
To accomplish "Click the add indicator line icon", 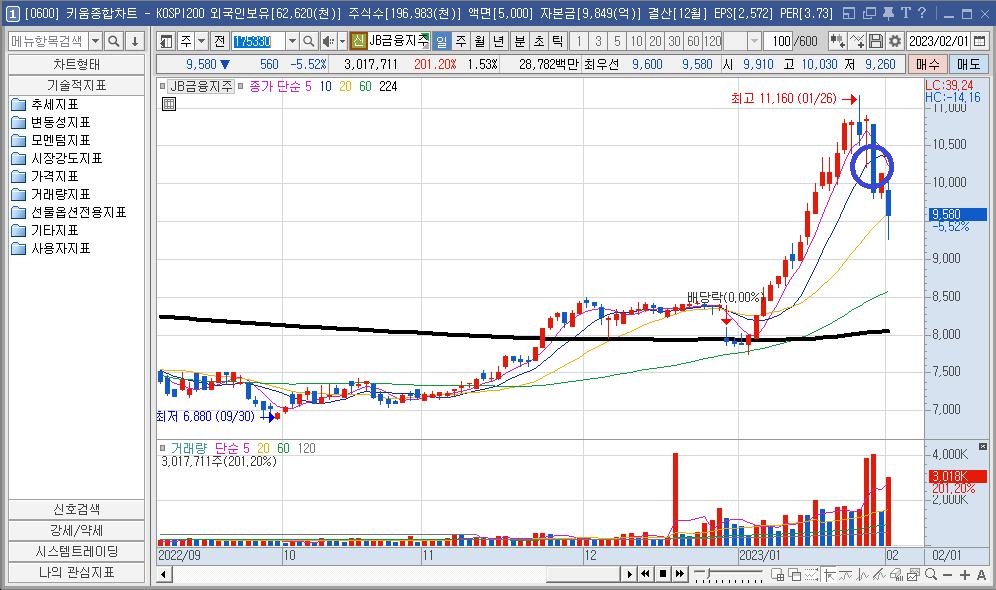I will point(856,41).
